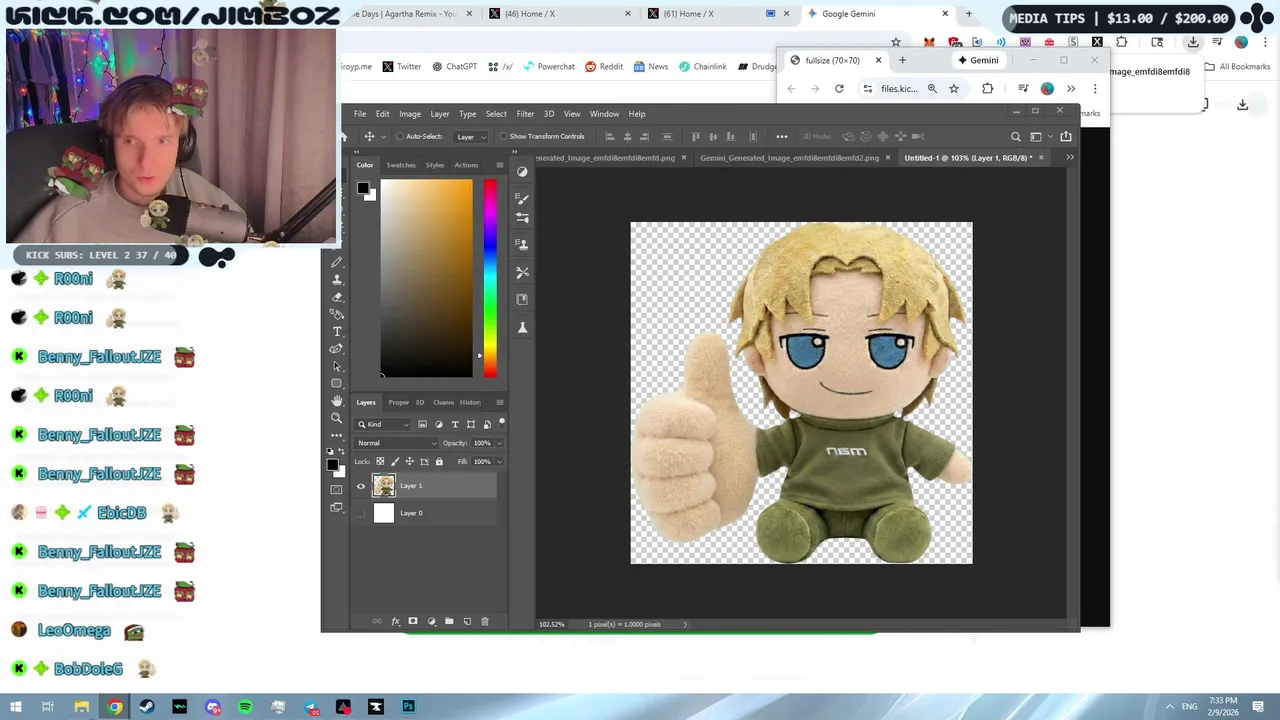Screen dimensions: 1280x720
Task: Open the Image menu
Action: pyautogui.click(x=410, y=114)
